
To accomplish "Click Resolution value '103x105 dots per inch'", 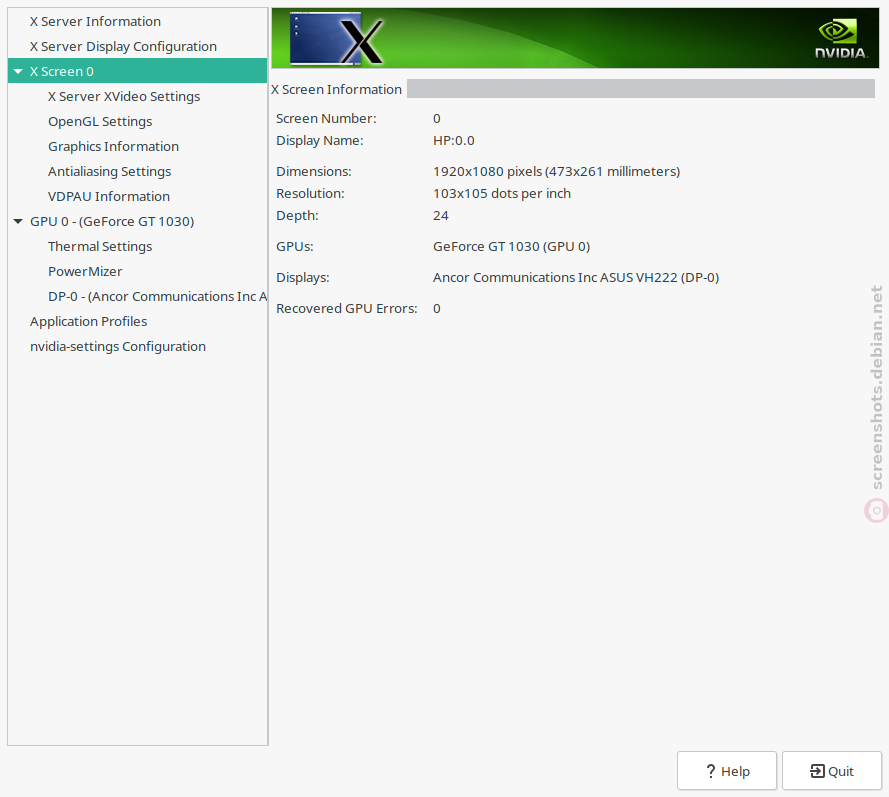I will point(502,193).
